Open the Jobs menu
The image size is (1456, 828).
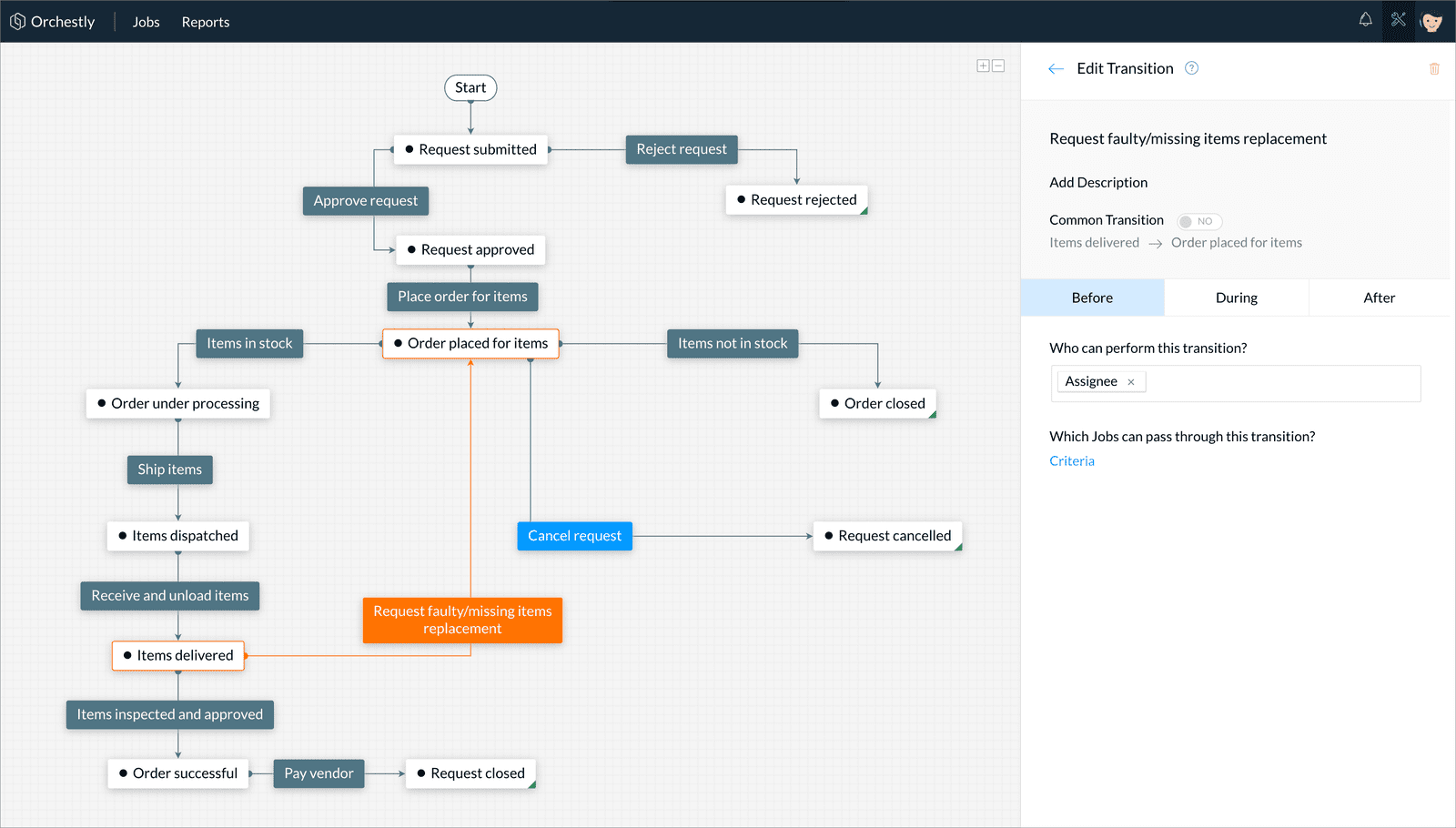click(x=146, y=22)
